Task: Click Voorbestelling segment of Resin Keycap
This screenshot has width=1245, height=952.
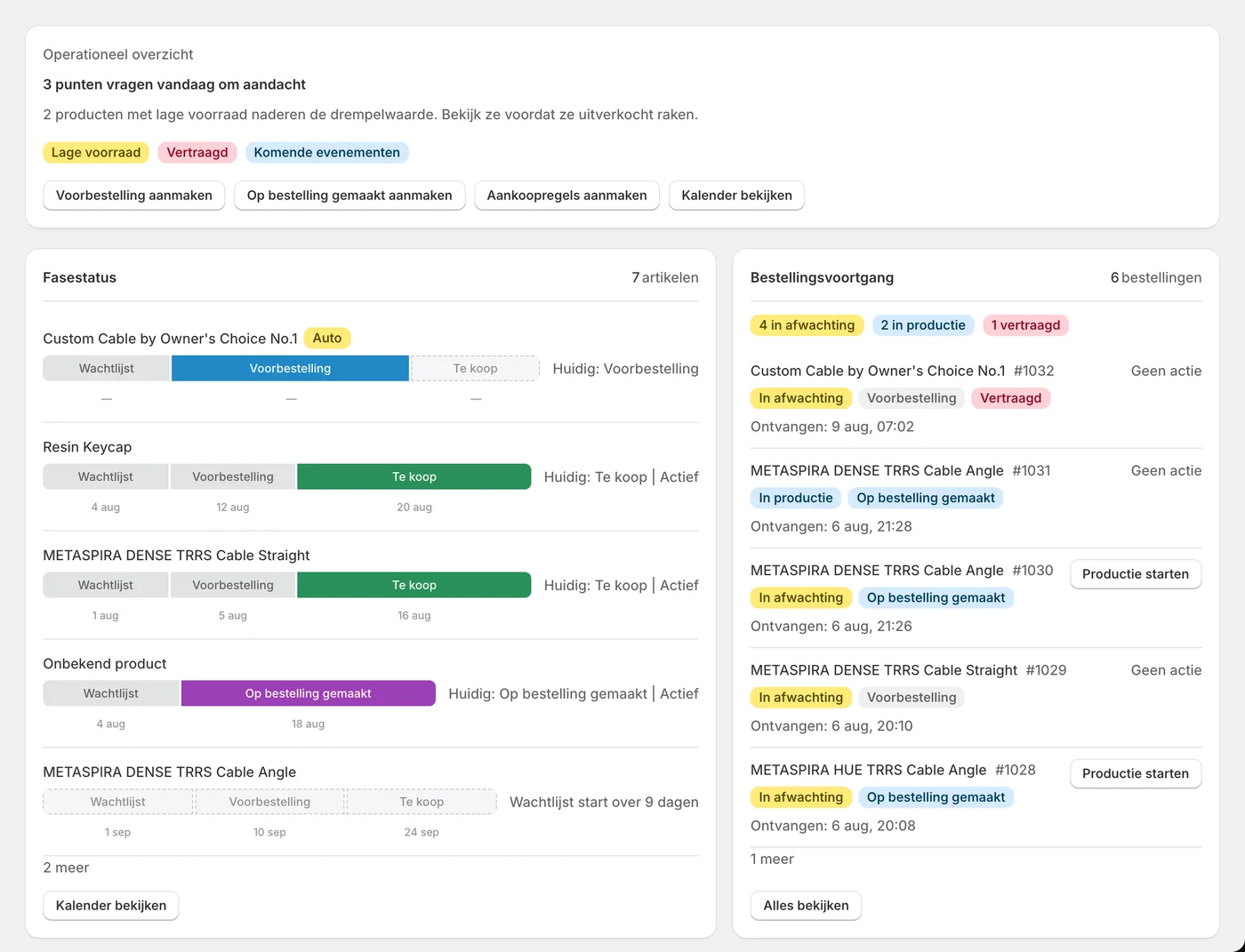Action: (233, 476)
